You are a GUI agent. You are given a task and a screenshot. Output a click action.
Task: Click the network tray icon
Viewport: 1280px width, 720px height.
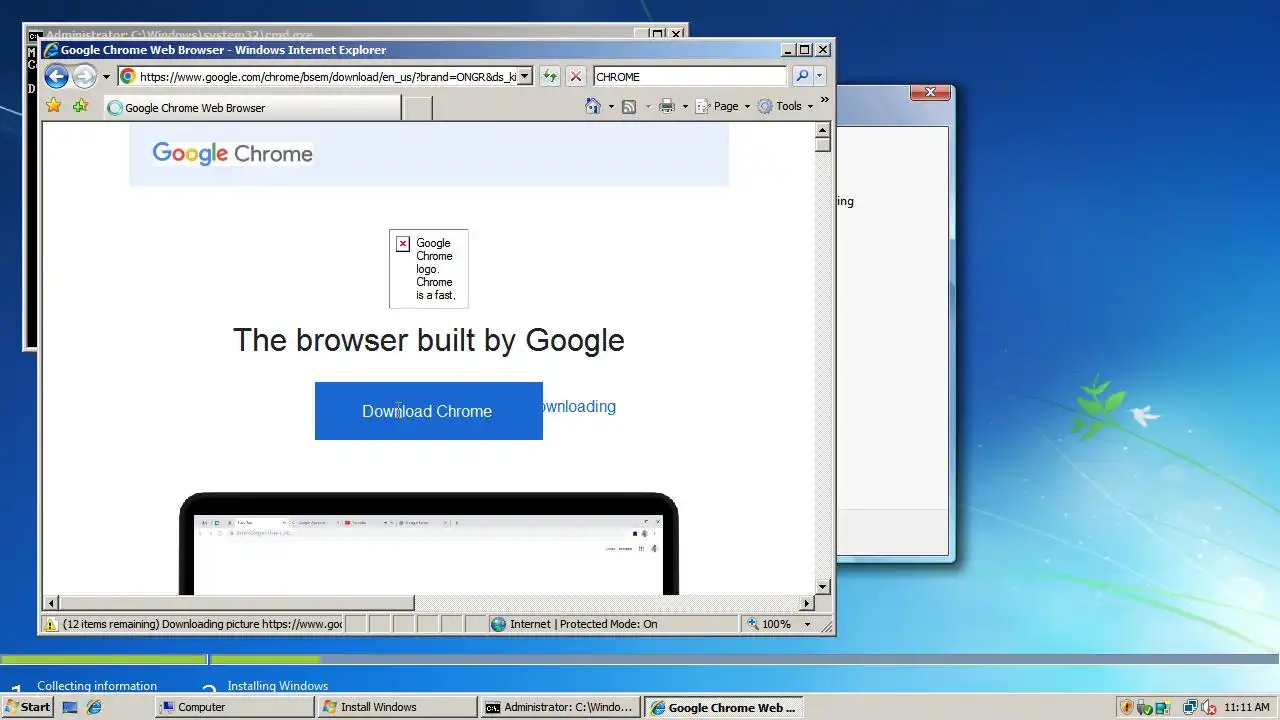1190,707
